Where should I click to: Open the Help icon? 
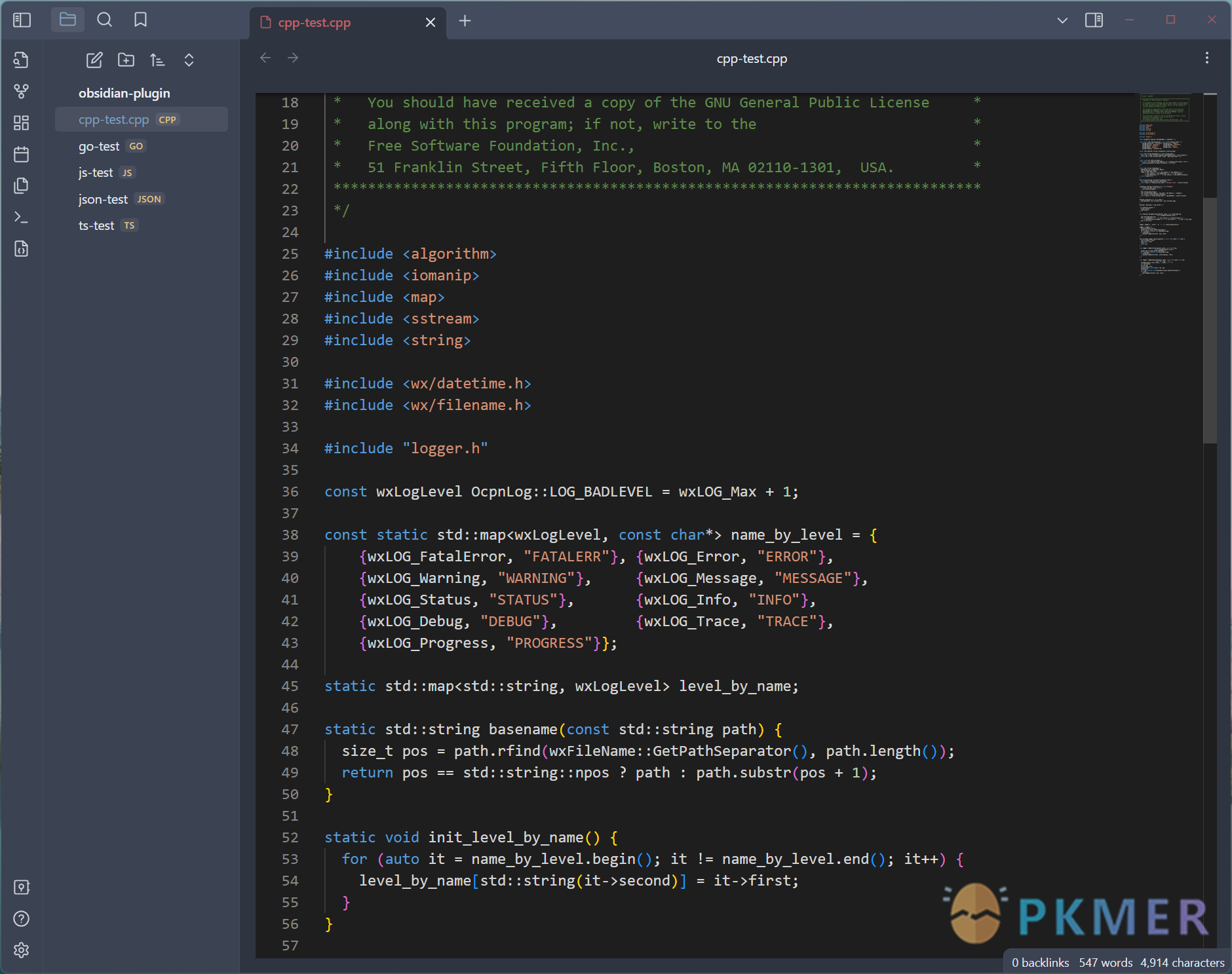click(x=20, y=919)
